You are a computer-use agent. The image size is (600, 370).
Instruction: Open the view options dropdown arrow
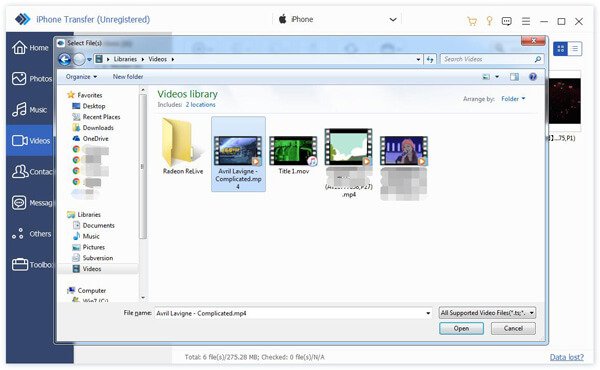(497, 77)
